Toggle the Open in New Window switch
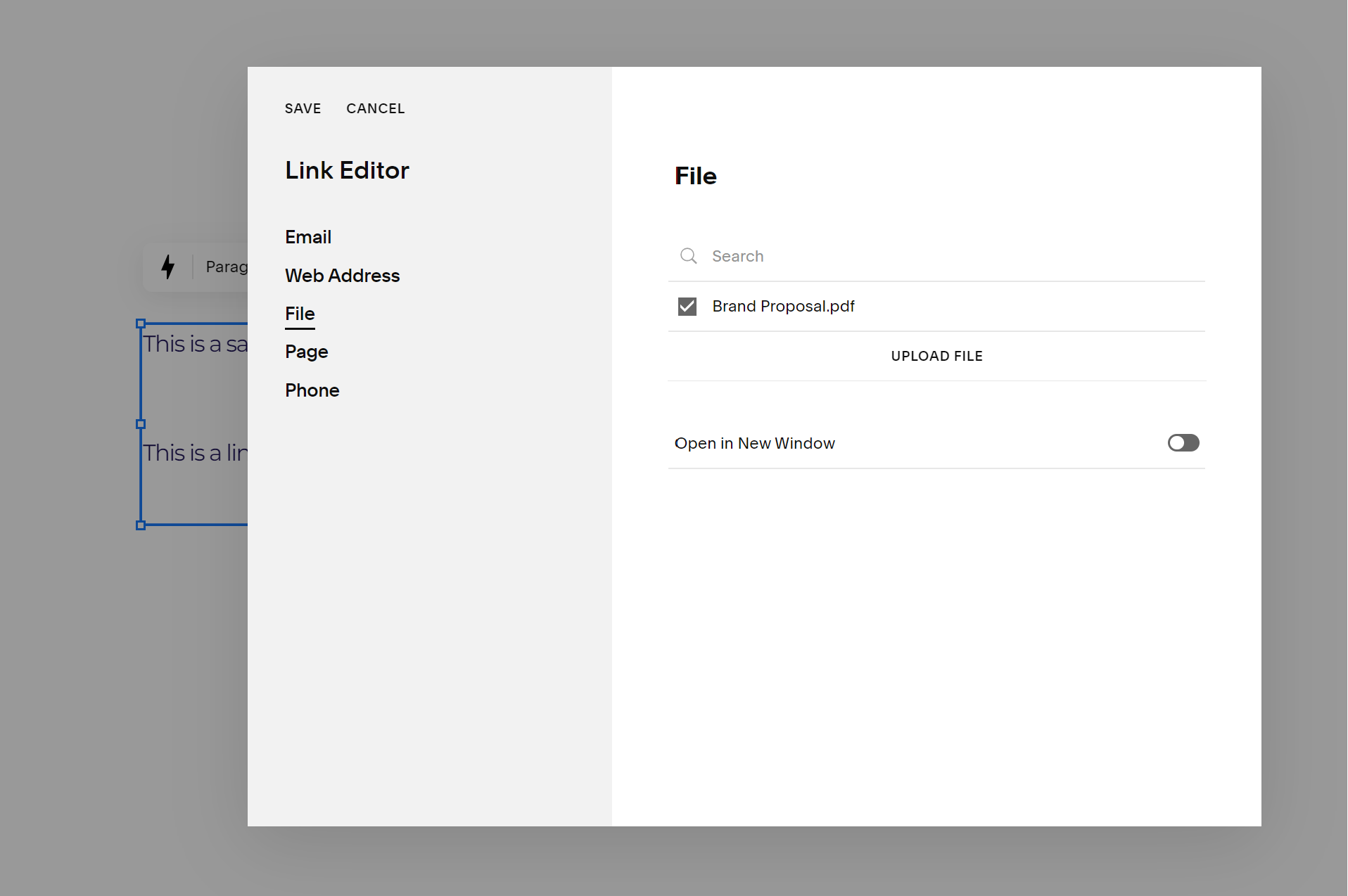This screenshot has height=896, width=1348. tap(1183, 442)
